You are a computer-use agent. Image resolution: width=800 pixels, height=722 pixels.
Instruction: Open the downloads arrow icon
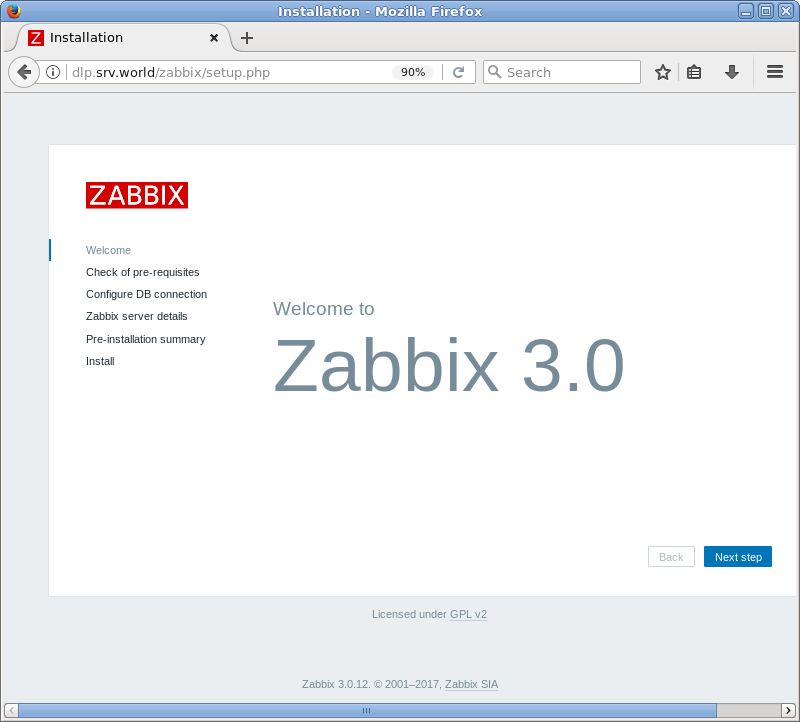732,72
